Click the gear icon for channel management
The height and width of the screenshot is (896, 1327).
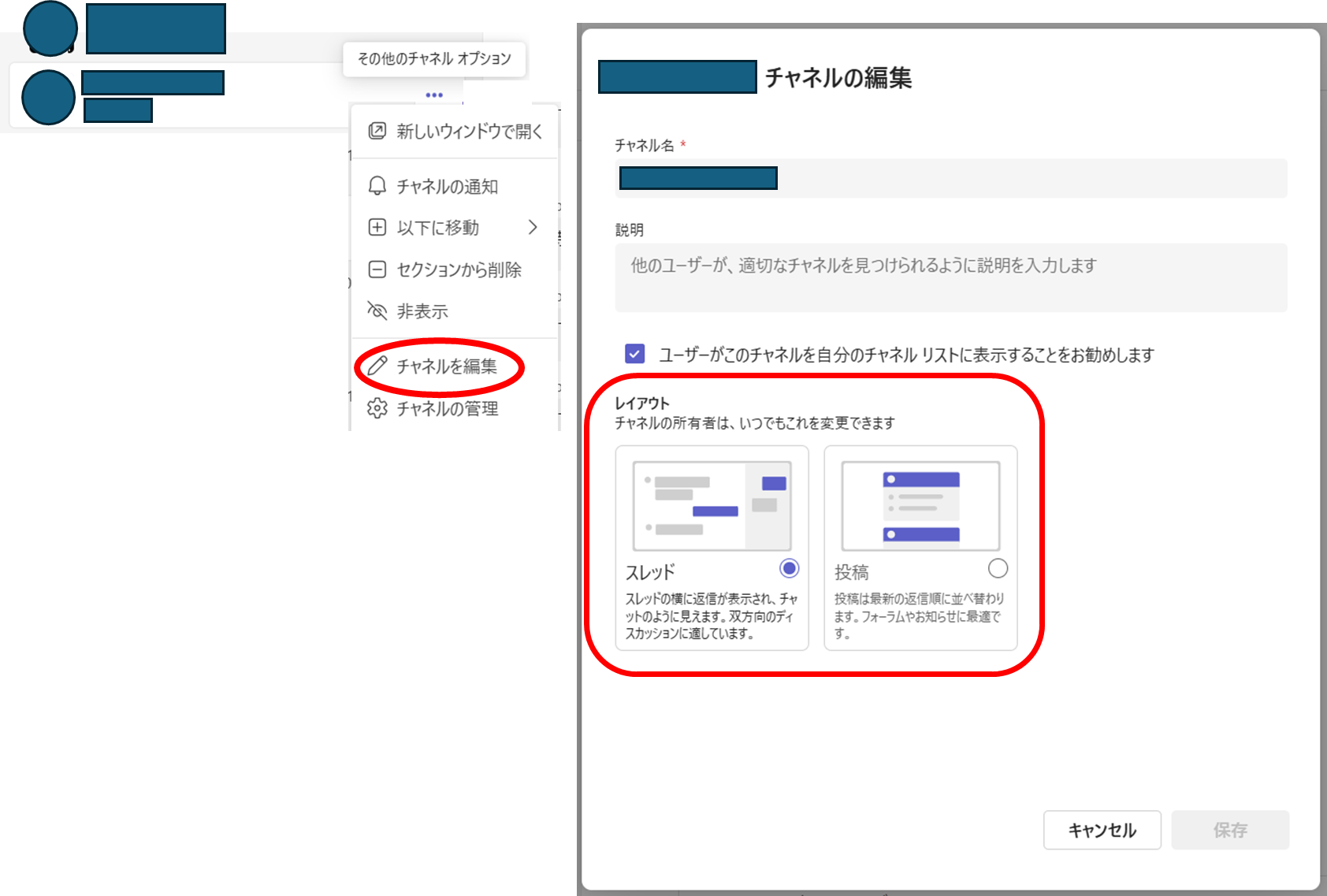coord(377,408)
